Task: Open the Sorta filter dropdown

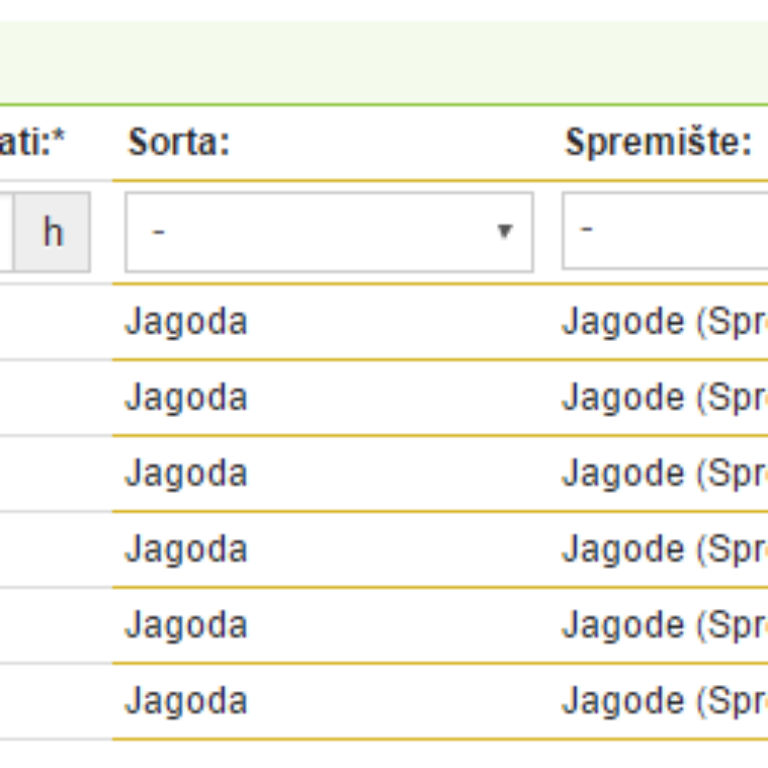Action: tap(329, 232)
